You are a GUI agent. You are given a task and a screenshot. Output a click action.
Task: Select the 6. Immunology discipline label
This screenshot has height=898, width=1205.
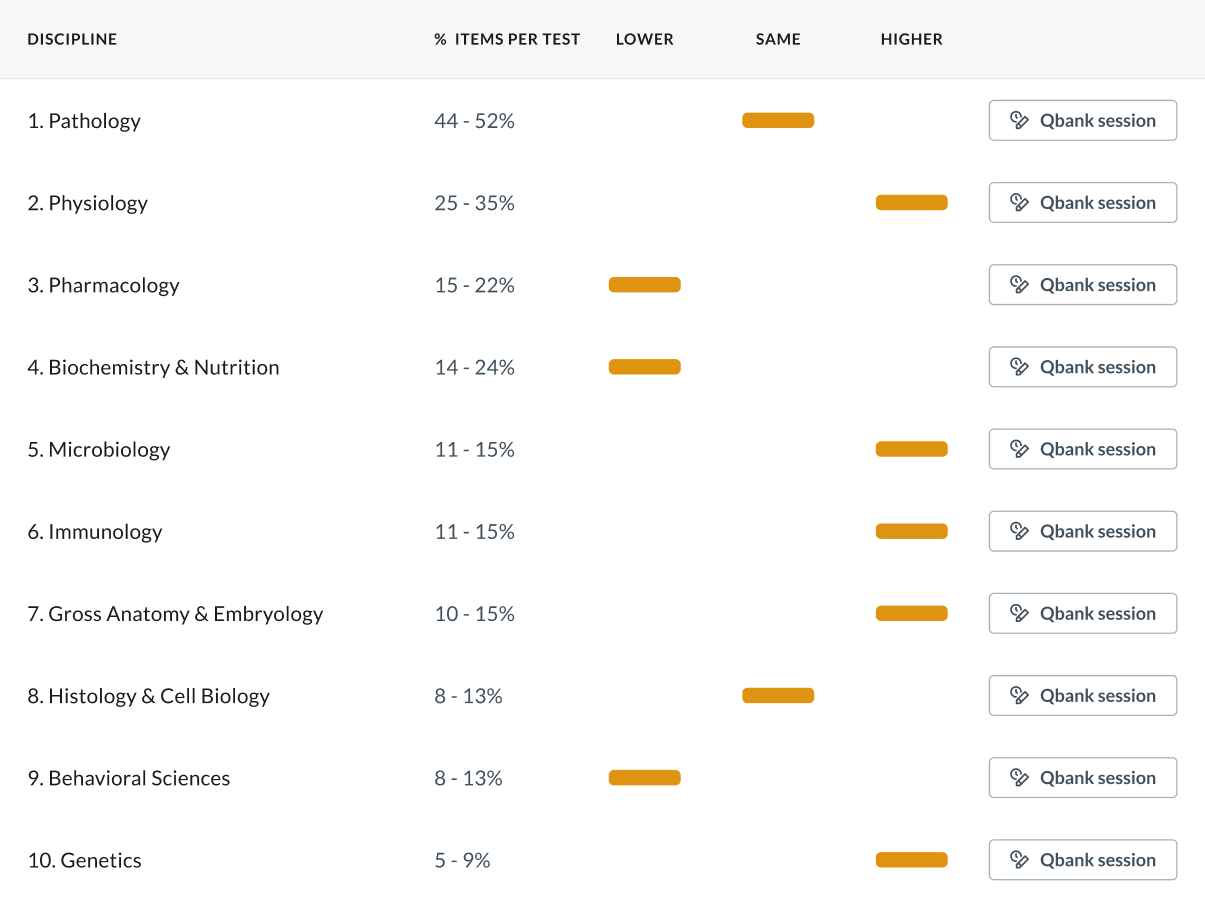point(95,532)
